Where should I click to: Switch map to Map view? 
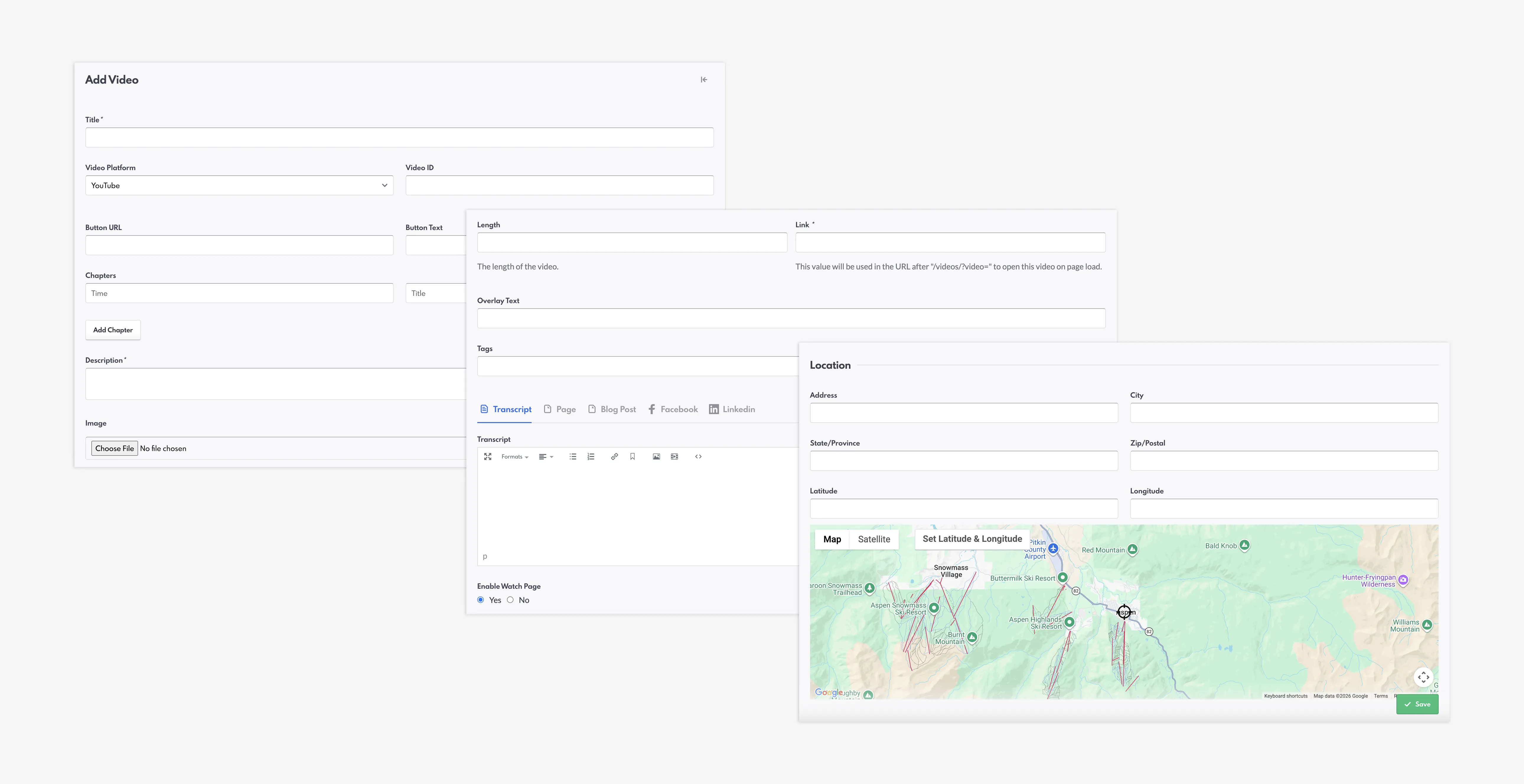pos(832,539)
